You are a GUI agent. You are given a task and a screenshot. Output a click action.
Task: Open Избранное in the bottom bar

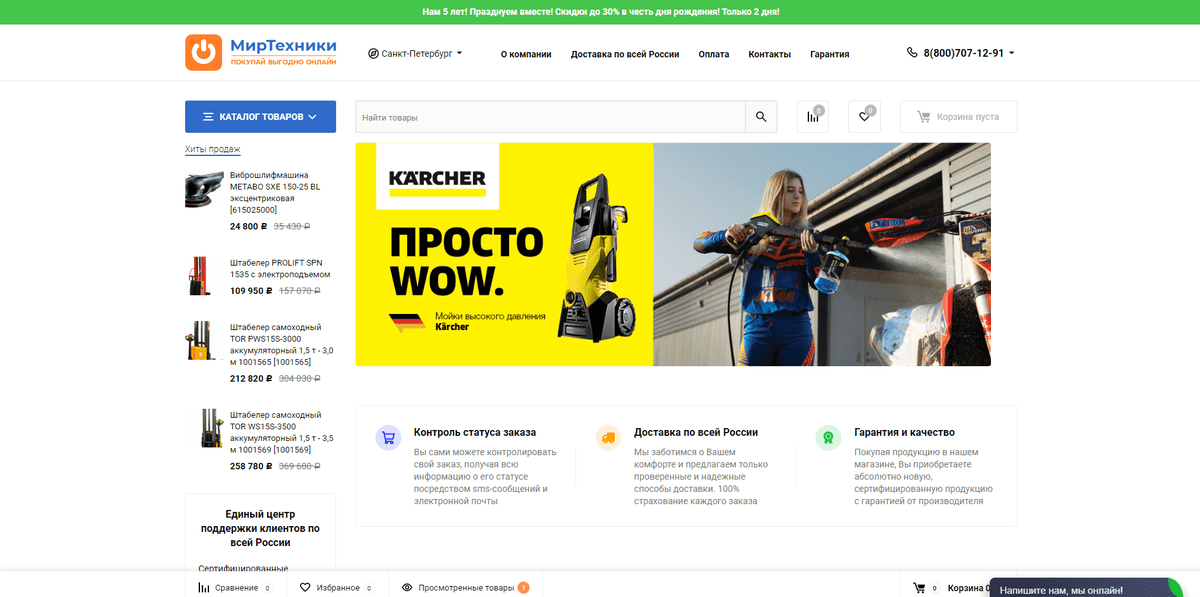[337, 588]
